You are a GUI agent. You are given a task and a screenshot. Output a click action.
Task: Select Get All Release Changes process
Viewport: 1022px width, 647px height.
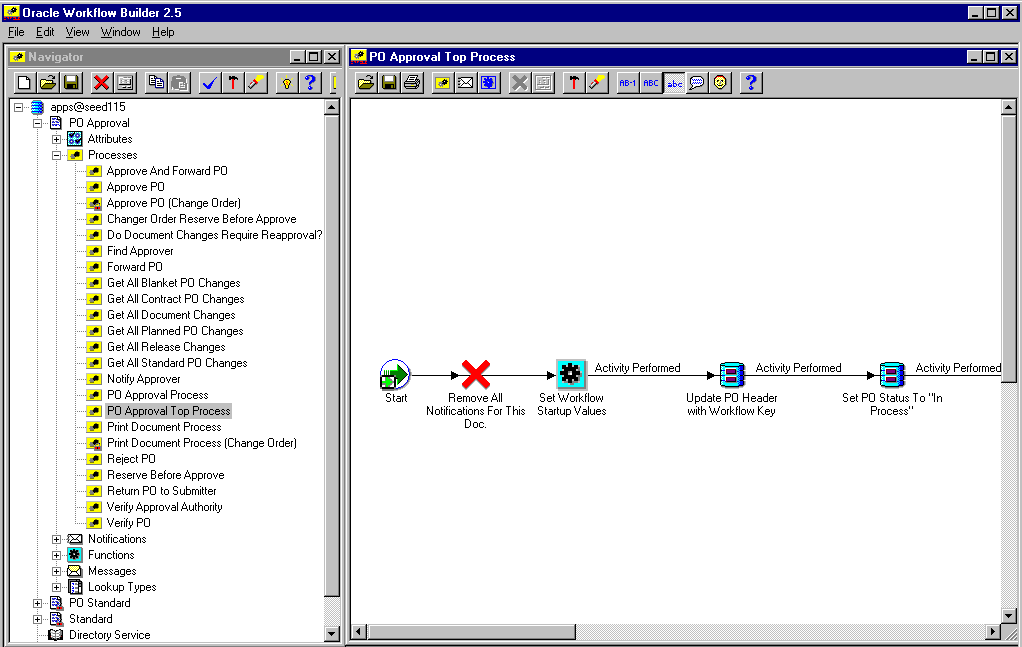(x=166, y=347)
